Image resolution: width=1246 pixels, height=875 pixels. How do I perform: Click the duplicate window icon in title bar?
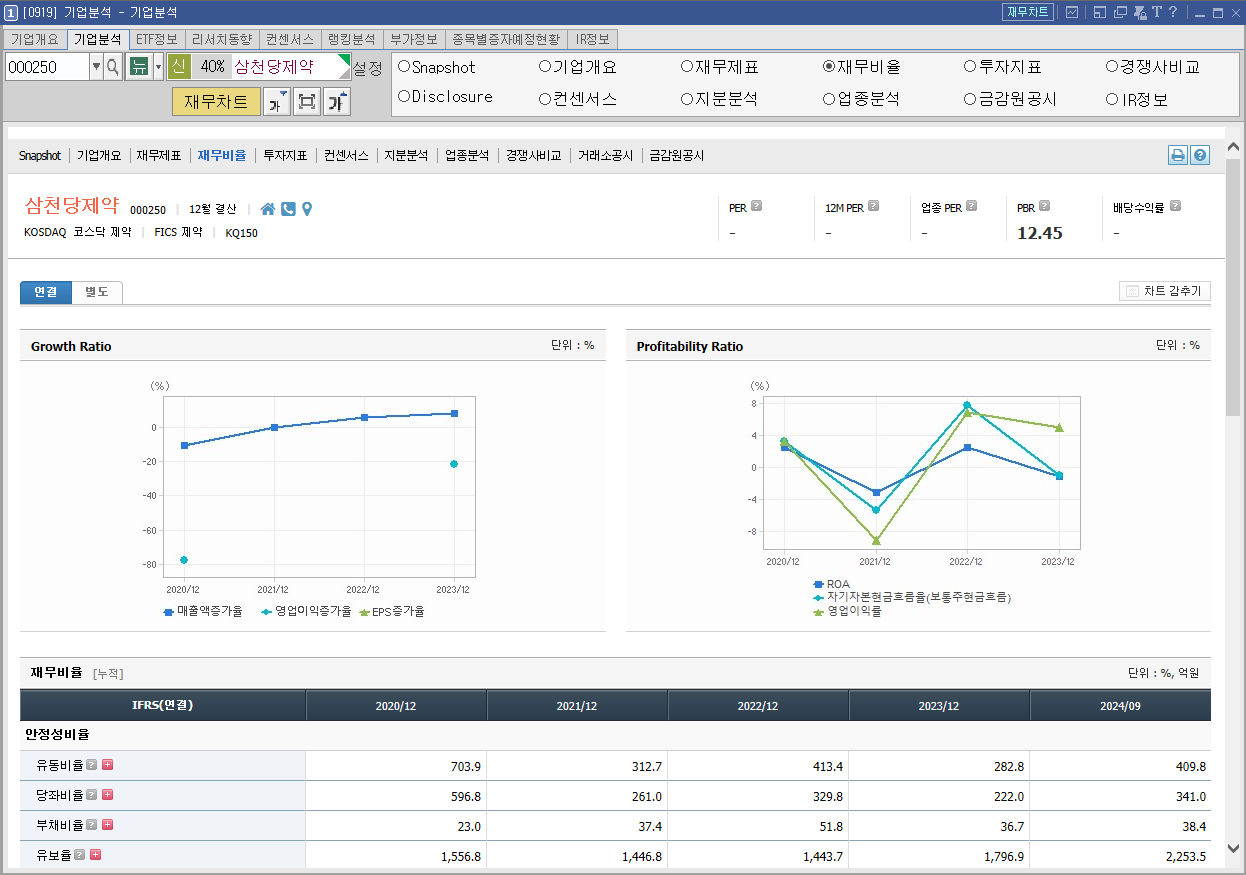click(1120, 12)
